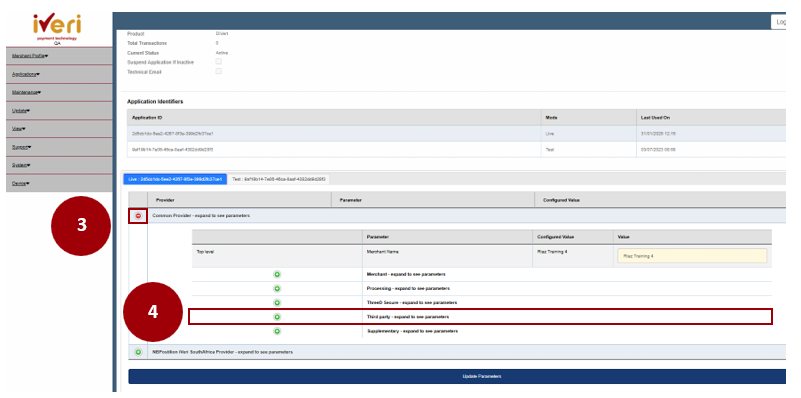This screenshot has height=398, width=801.
Task: Click 'Common Provider - expand to see parameters' text
Action: 201,216
